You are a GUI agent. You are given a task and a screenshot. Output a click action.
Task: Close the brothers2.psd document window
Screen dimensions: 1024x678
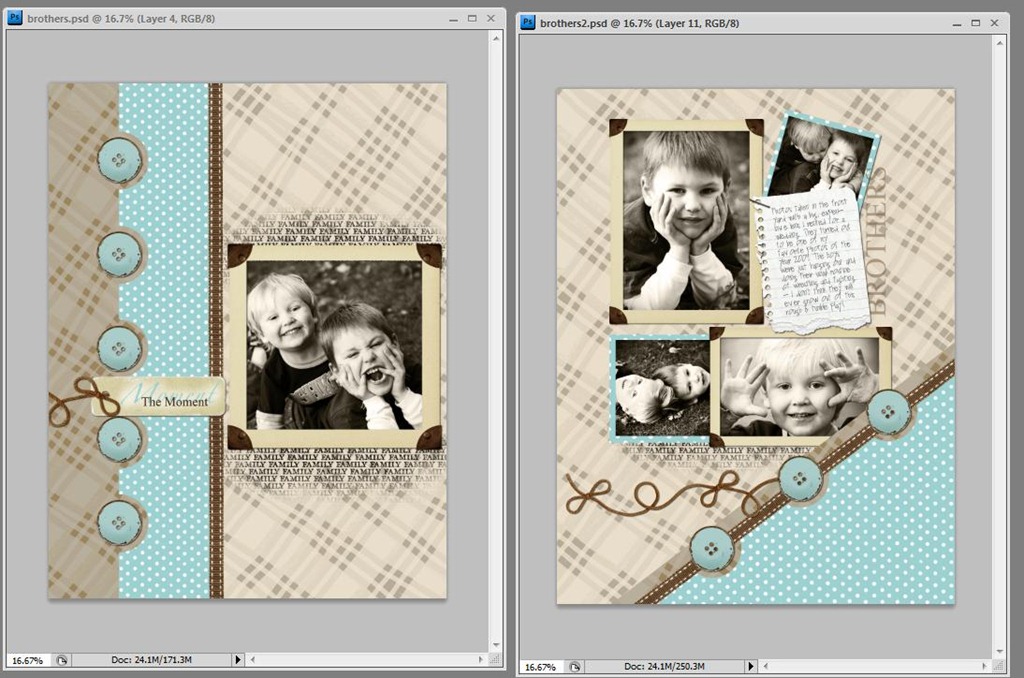click(x=995, y=23)
